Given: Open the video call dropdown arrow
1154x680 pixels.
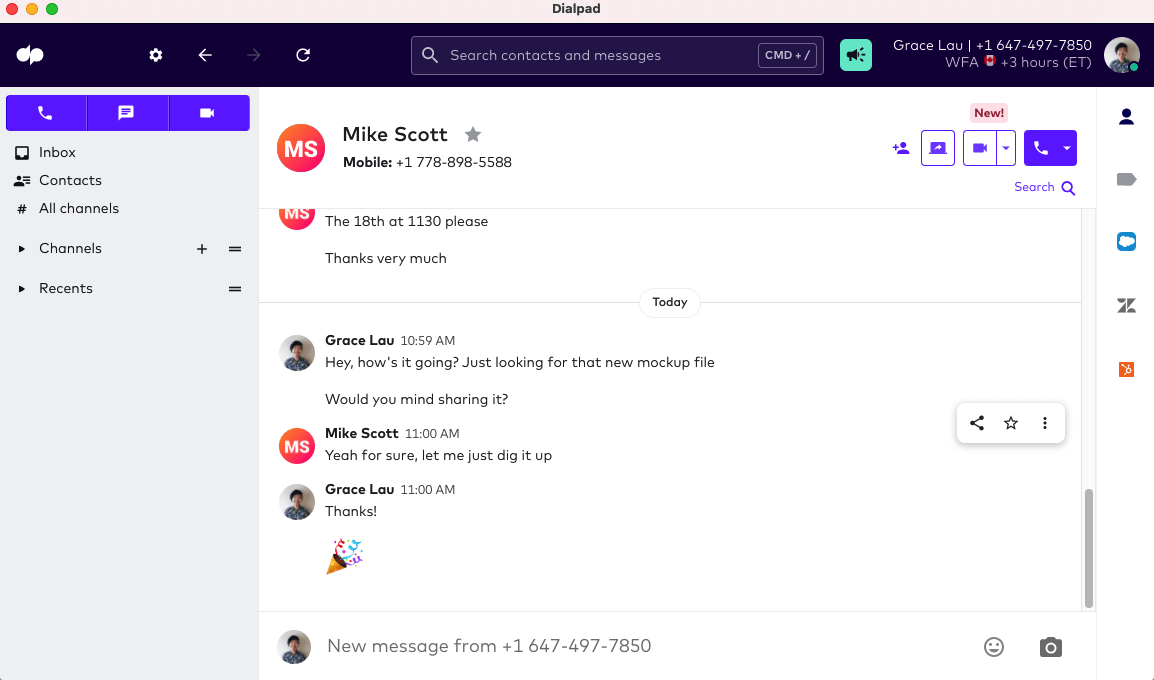Looking at the screenshot, I should [1006, 148].
